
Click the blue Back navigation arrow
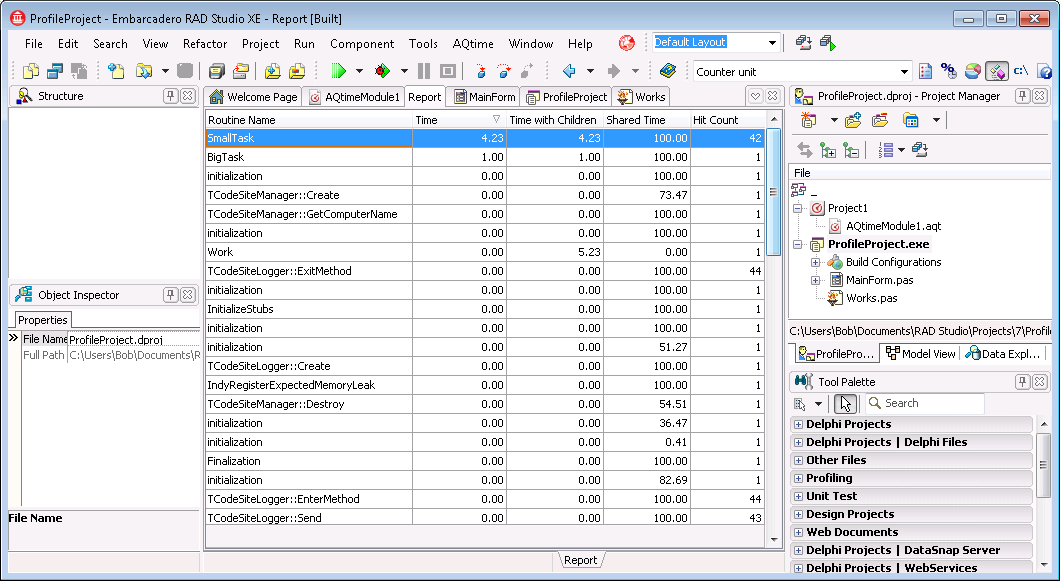[570, 71]
